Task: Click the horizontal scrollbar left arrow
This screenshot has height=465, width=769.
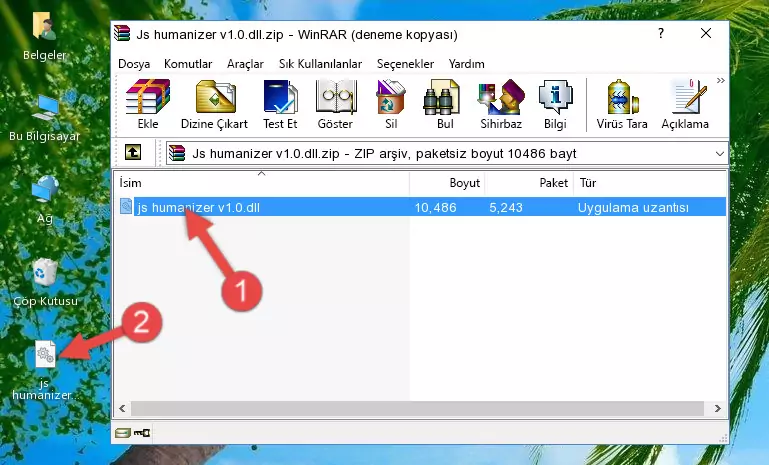Action: click(x=122, y=408)
